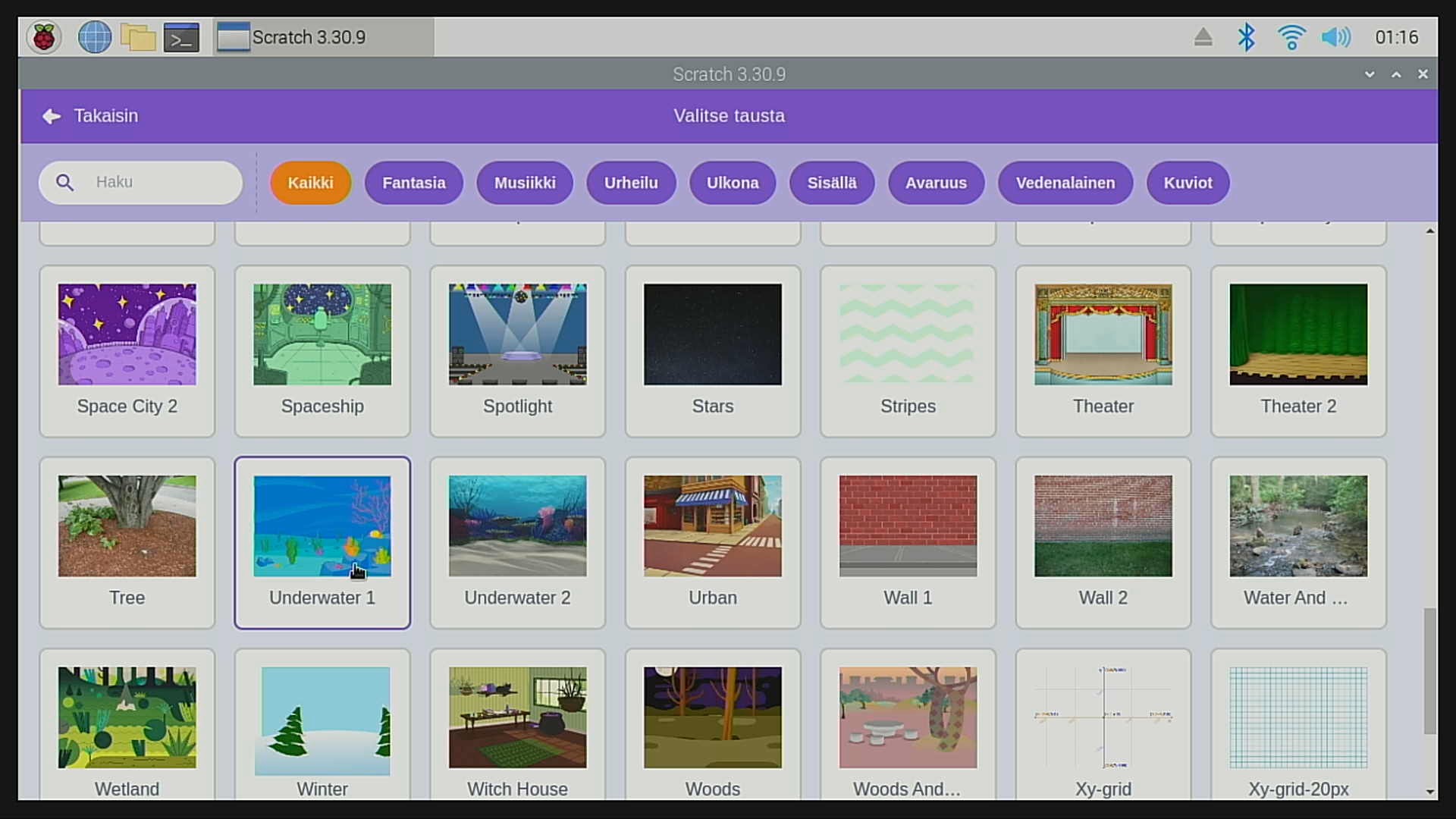
Task: Select the Wall 1 brick backdrop
Action: coord(908,543)
